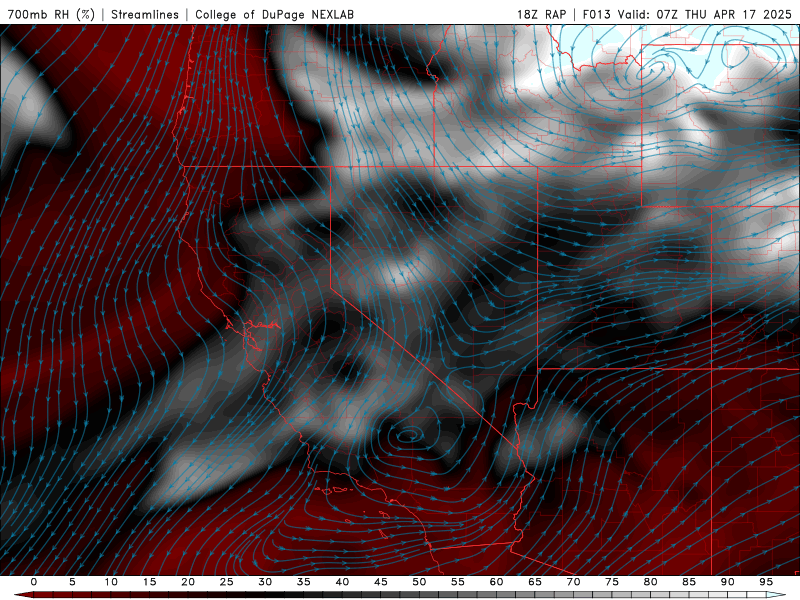Viewport: 800px width, 600px height.
Task: Click the '60' colorbar scale label
Action: [x=496, y=582]
